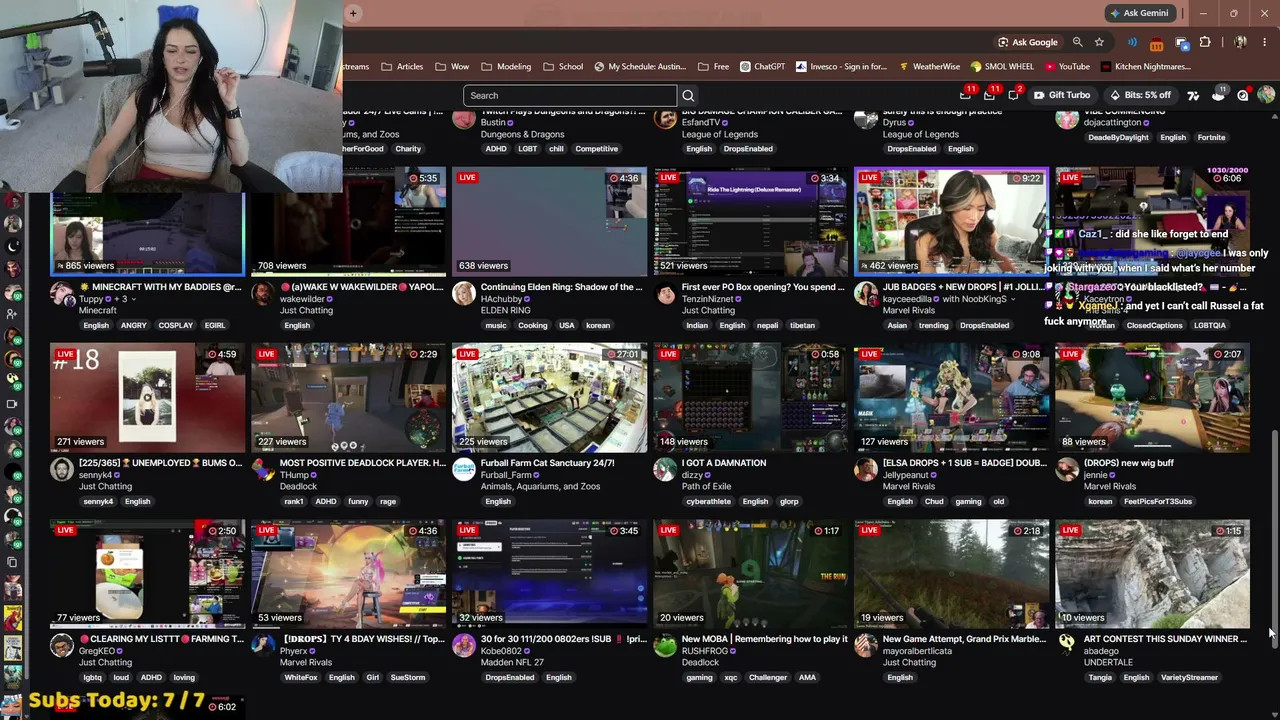The width and height of the screenshot is (1280, 720).
Task: Open the Chrome extensions puzzle icon
Action: tap(1205, 42)
